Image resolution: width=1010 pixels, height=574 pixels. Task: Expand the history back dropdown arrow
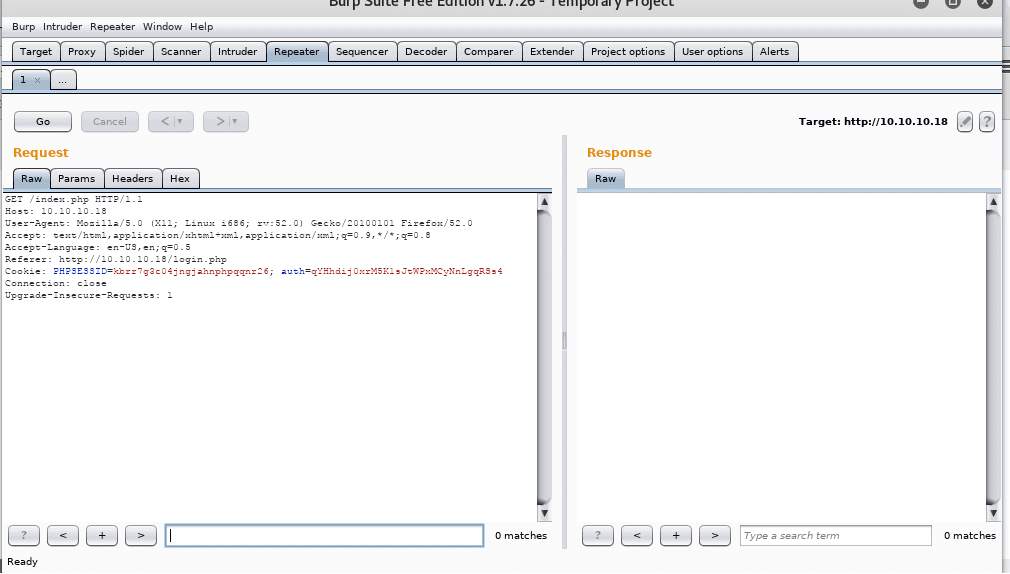tap(180, 122)
